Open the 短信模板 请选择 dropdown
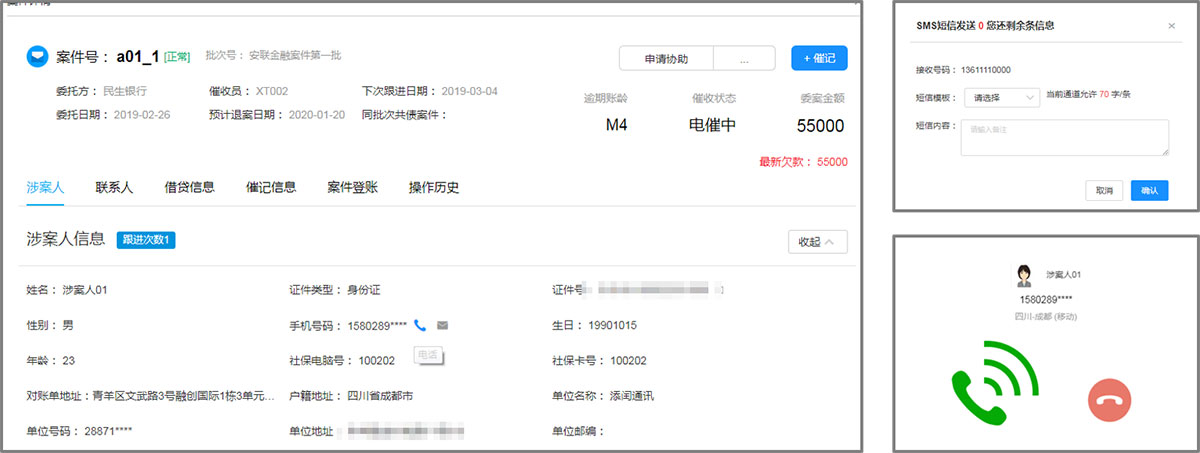1200x453 pixels. [1002, 97]
